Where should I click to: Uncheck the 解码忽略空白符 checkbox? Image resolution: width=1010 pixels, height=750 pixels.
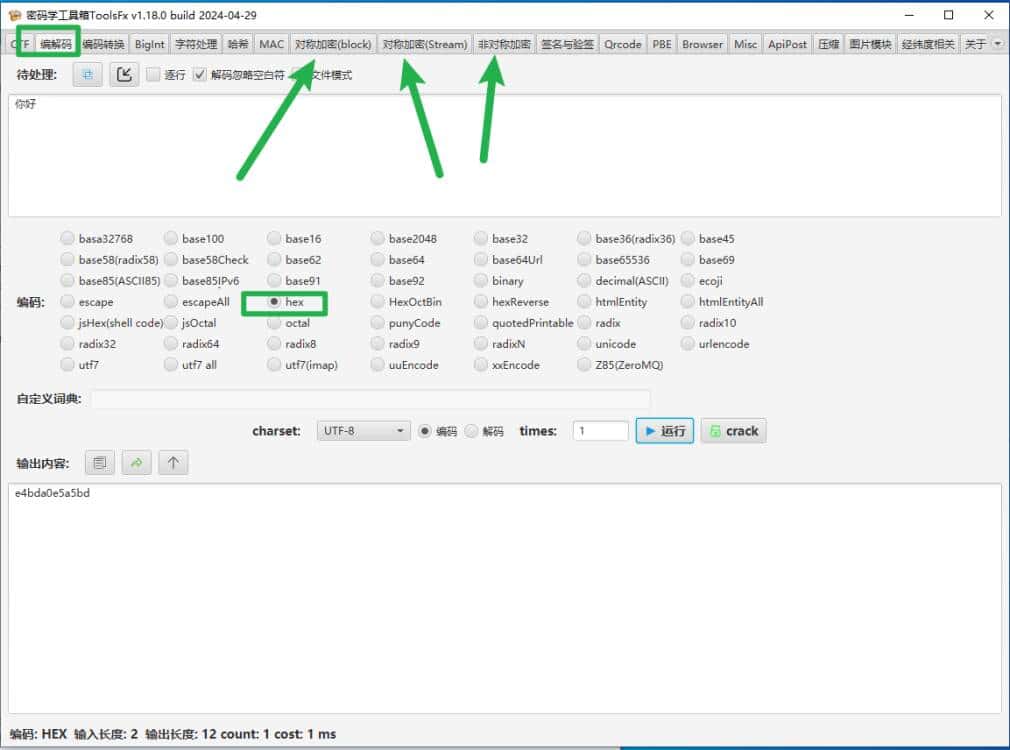[x=200, y=75]
